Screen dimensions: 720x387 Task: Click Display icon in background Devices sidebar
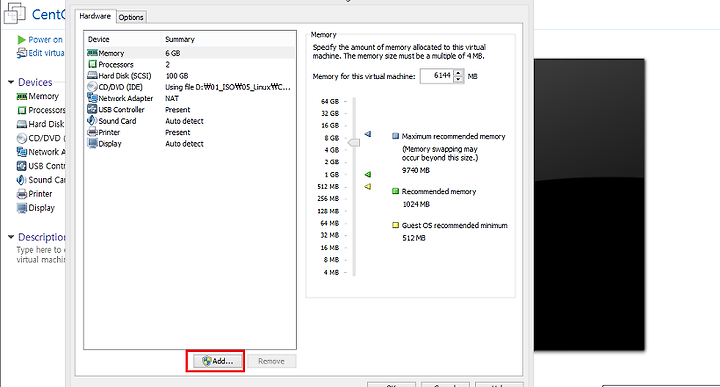[x=22, y=208]
